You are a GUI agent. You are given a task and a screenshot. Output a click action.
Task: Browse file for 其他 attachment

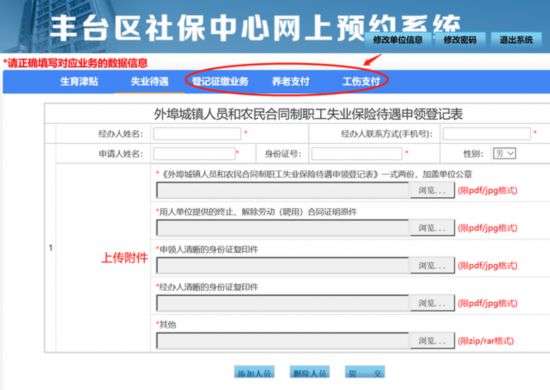432,341
